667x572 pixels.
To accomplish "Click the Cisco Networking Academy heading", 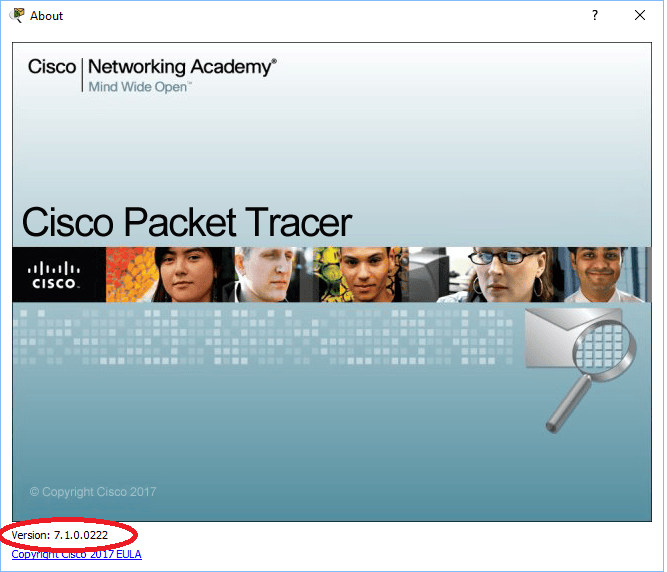I will [x=152, y=67].
